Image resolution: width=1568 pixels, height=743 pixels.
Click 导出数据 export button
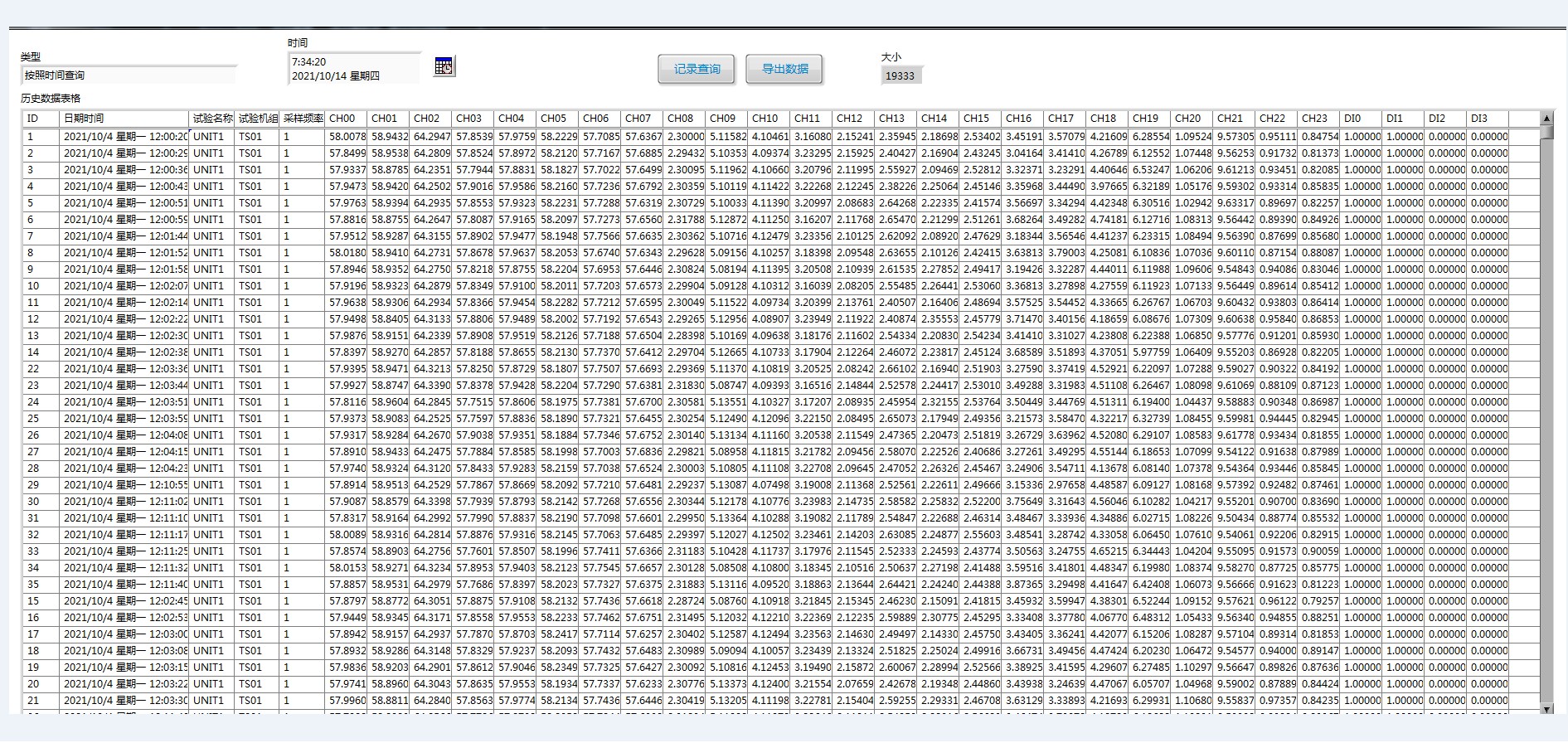(x=784, y=69)
